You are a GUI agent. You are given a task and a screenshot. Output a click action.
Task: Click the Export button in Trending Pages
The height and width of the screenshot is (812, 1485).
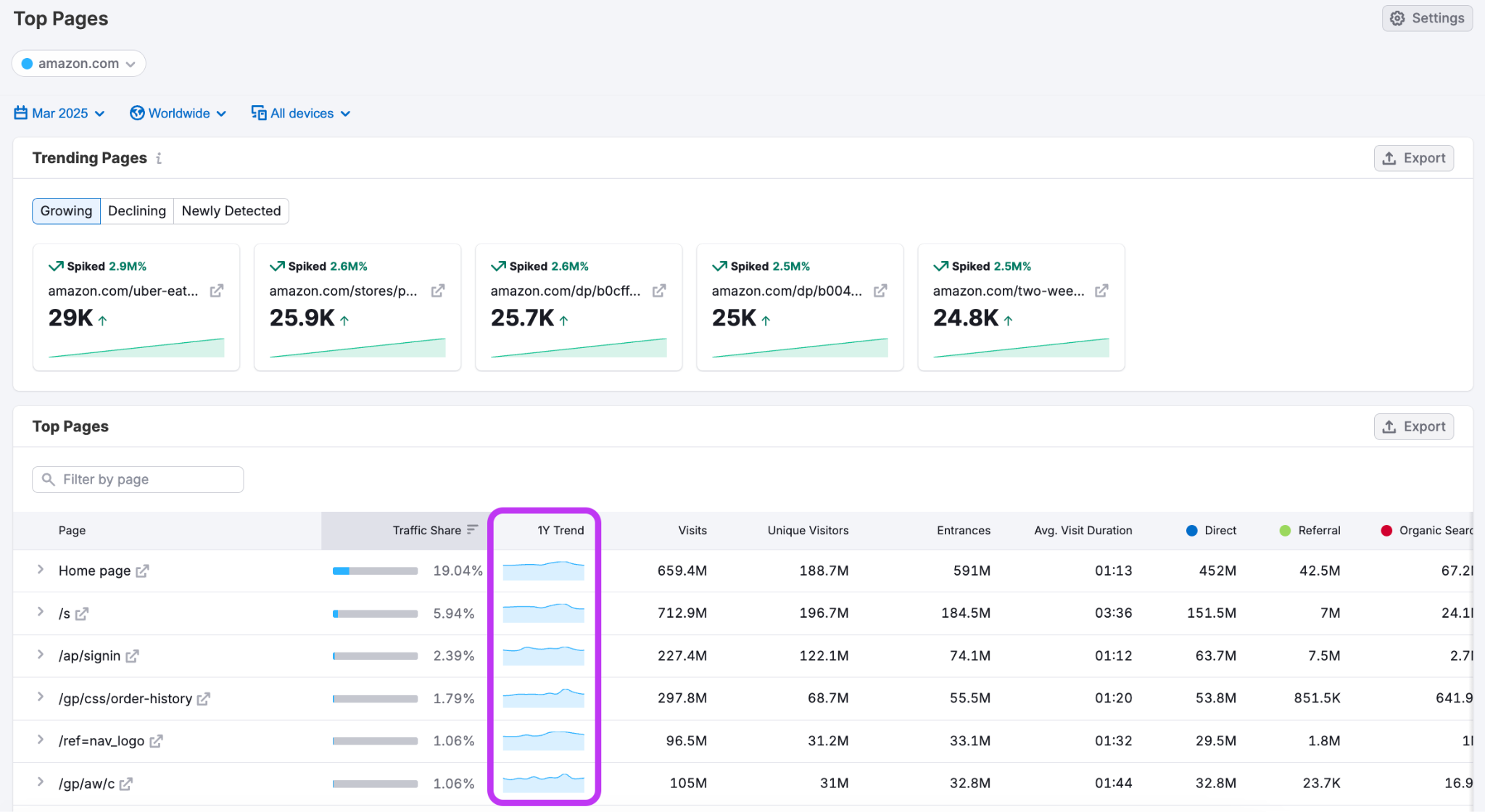point(1412,157)
